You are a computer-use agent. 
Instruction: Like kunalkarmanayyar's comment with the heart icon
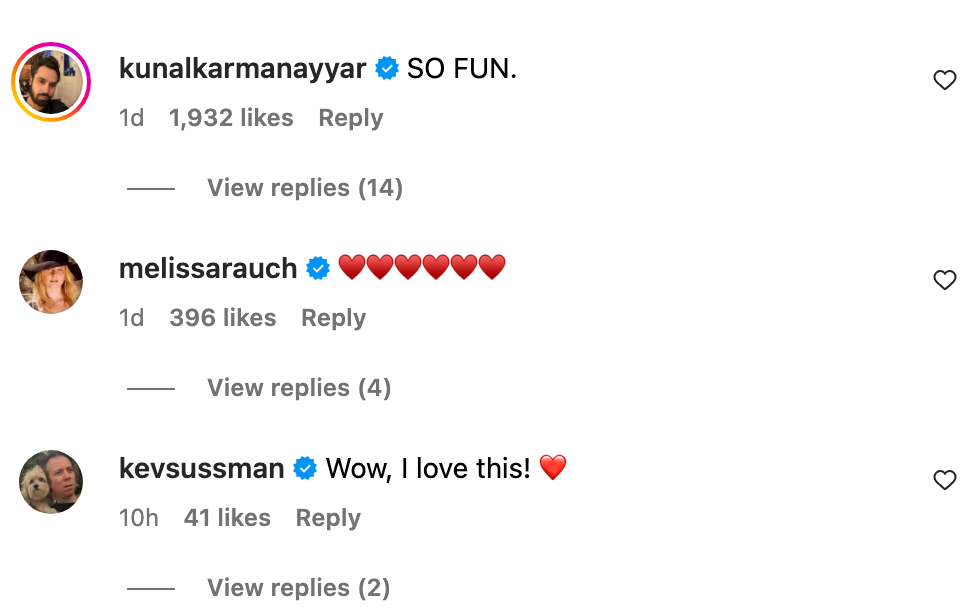point(944,80)
